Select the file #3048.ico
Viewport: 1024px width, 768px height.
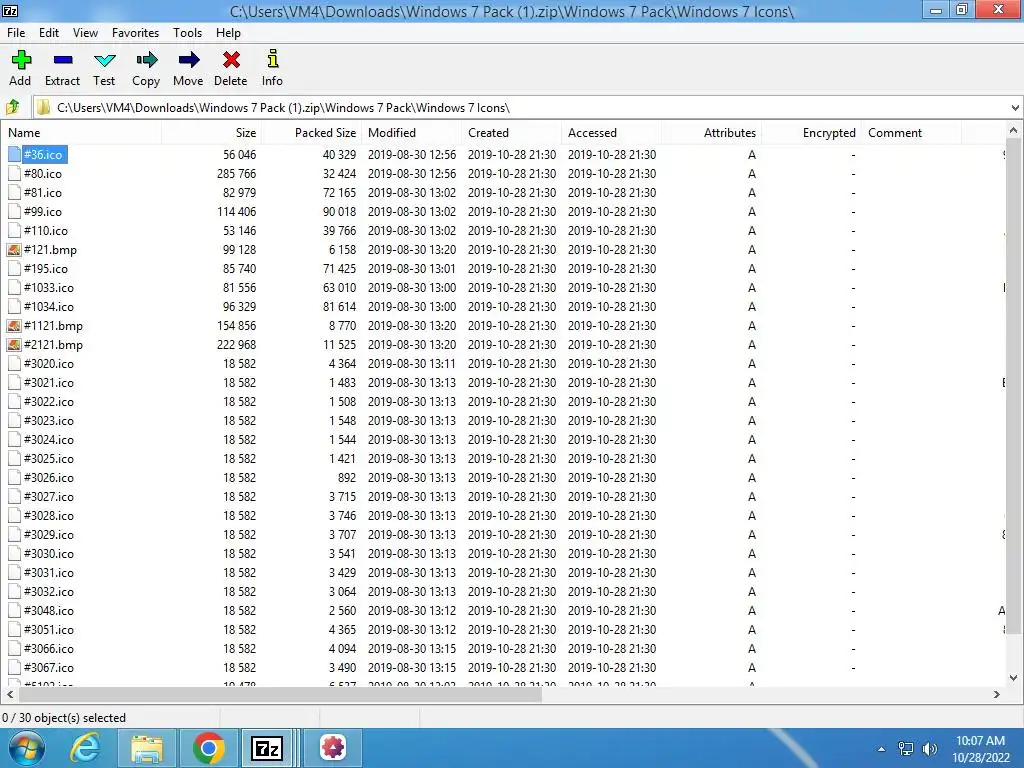(x=49, y=611)
